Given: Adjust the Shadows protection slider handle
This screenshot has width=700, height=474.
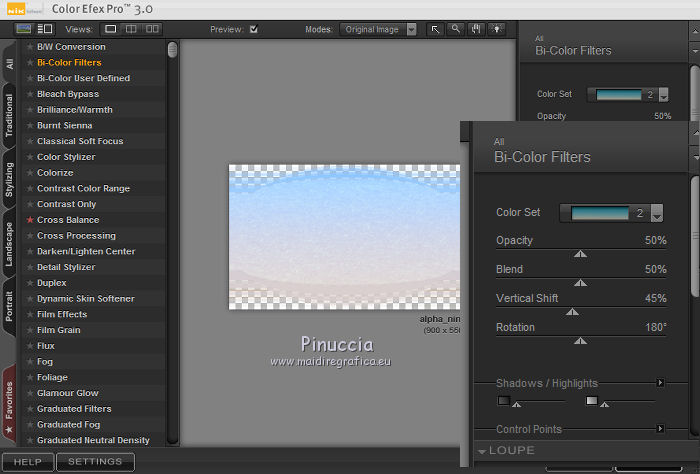Looking at the screenshot, I should [517, 404].
